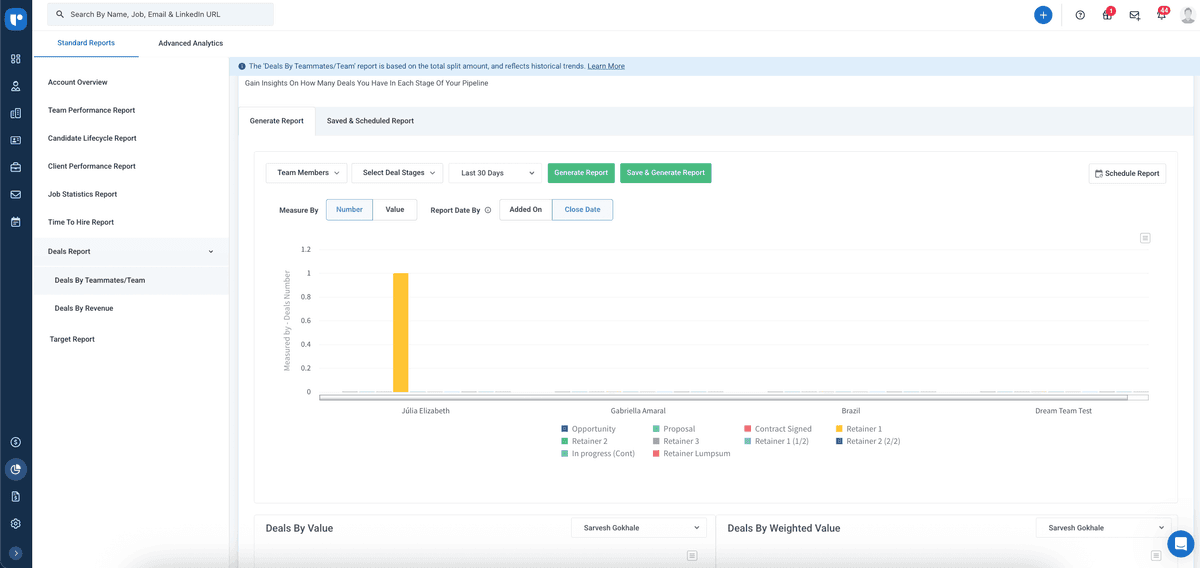The width and height of the screenshot is (1200, 568).
Task: Set Measure By to Number
Action: pyautogui.click(x=349, y=210)
